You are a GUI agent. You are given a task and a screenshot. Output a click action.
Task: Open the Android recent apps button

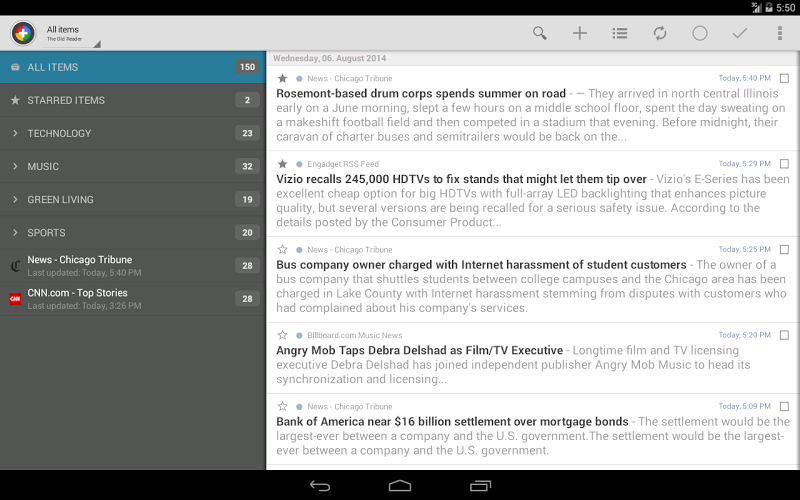pos(480,486)
